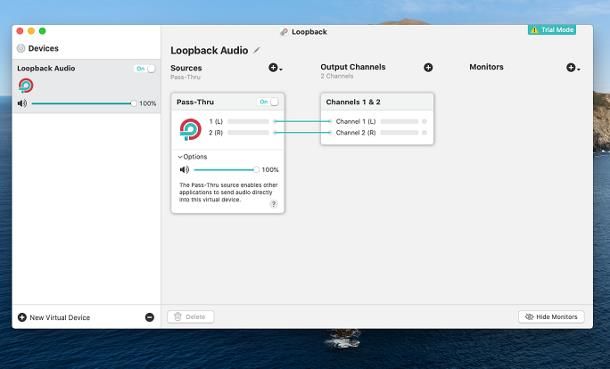Click Hide Monitors button

[551, 317]
